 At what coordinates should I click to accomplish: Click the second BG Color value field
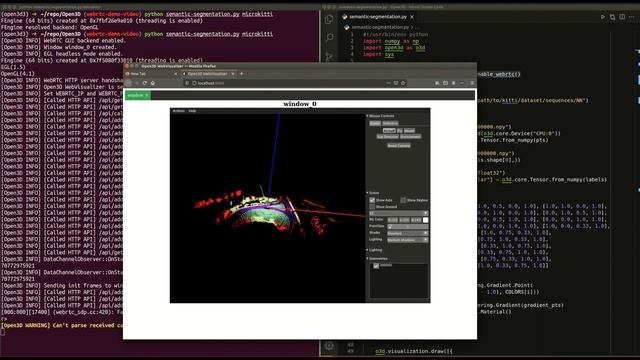404,220
